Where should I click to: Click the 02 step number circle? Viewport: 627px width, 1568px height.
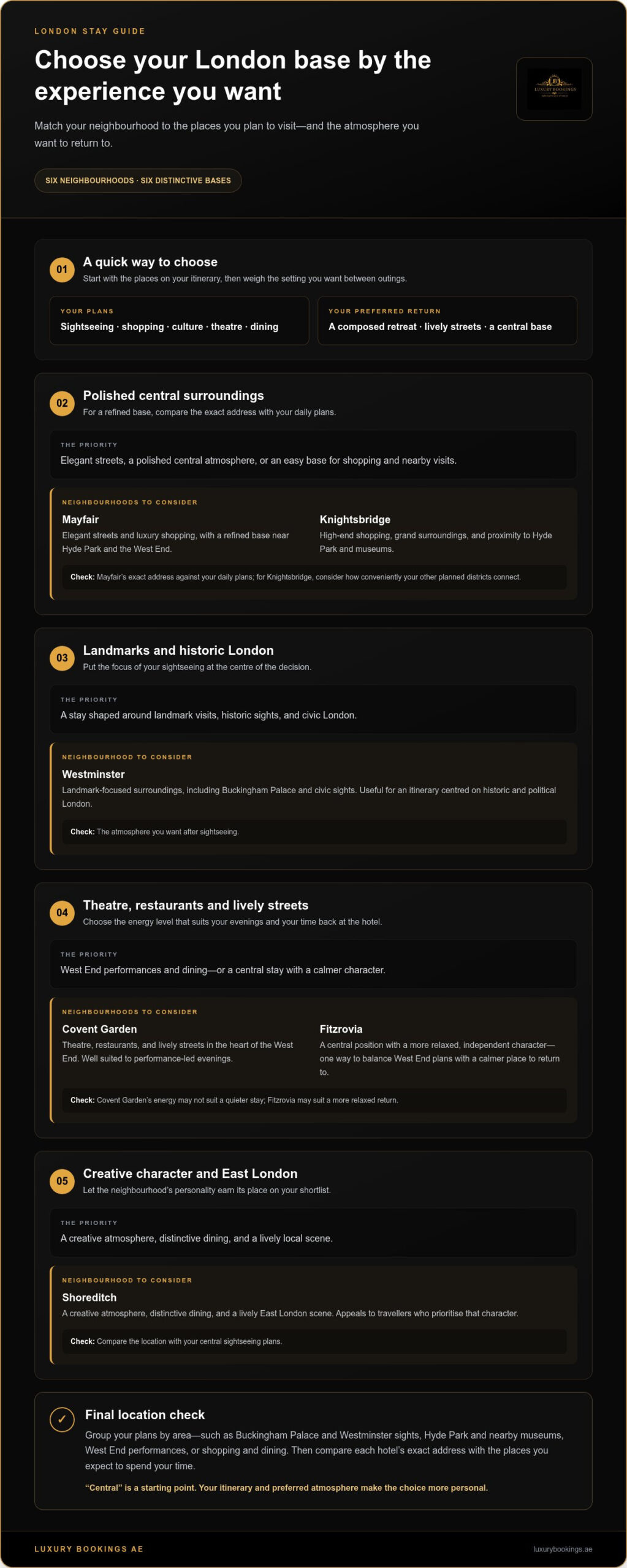62,403
